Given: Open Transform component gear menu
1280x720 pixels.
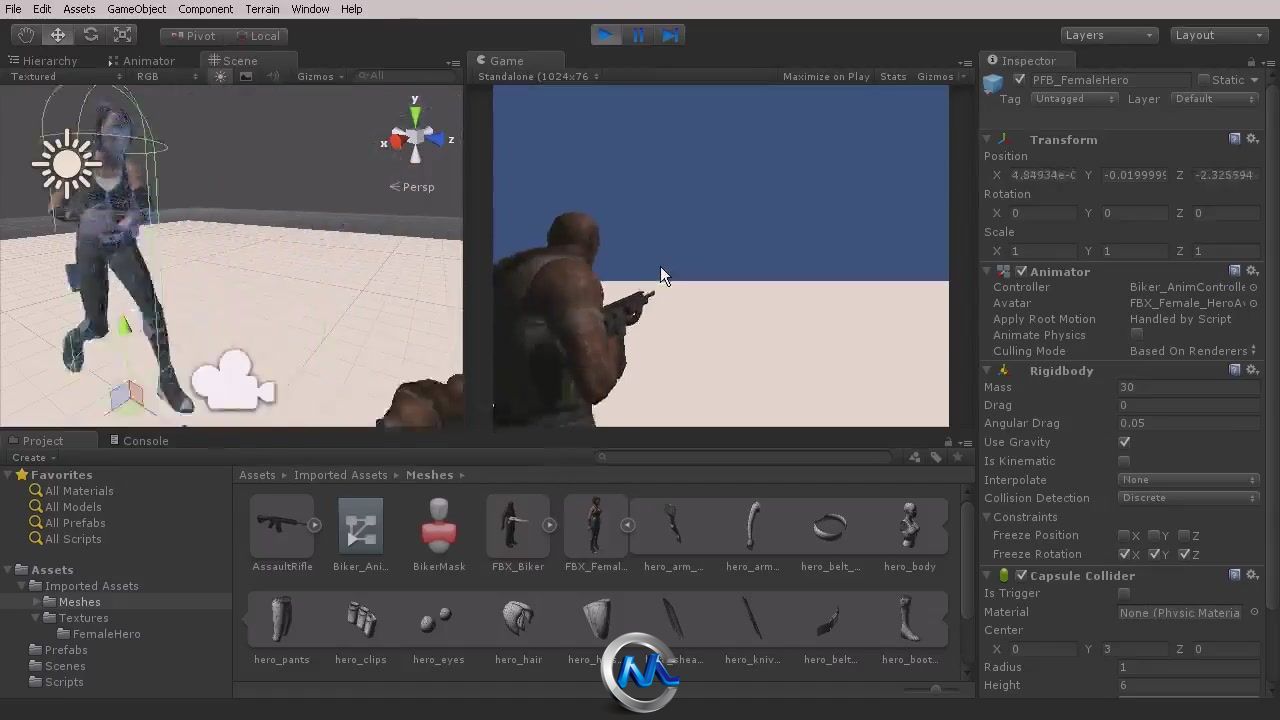Looking at the screenshot, I should tap(1252, 139).
